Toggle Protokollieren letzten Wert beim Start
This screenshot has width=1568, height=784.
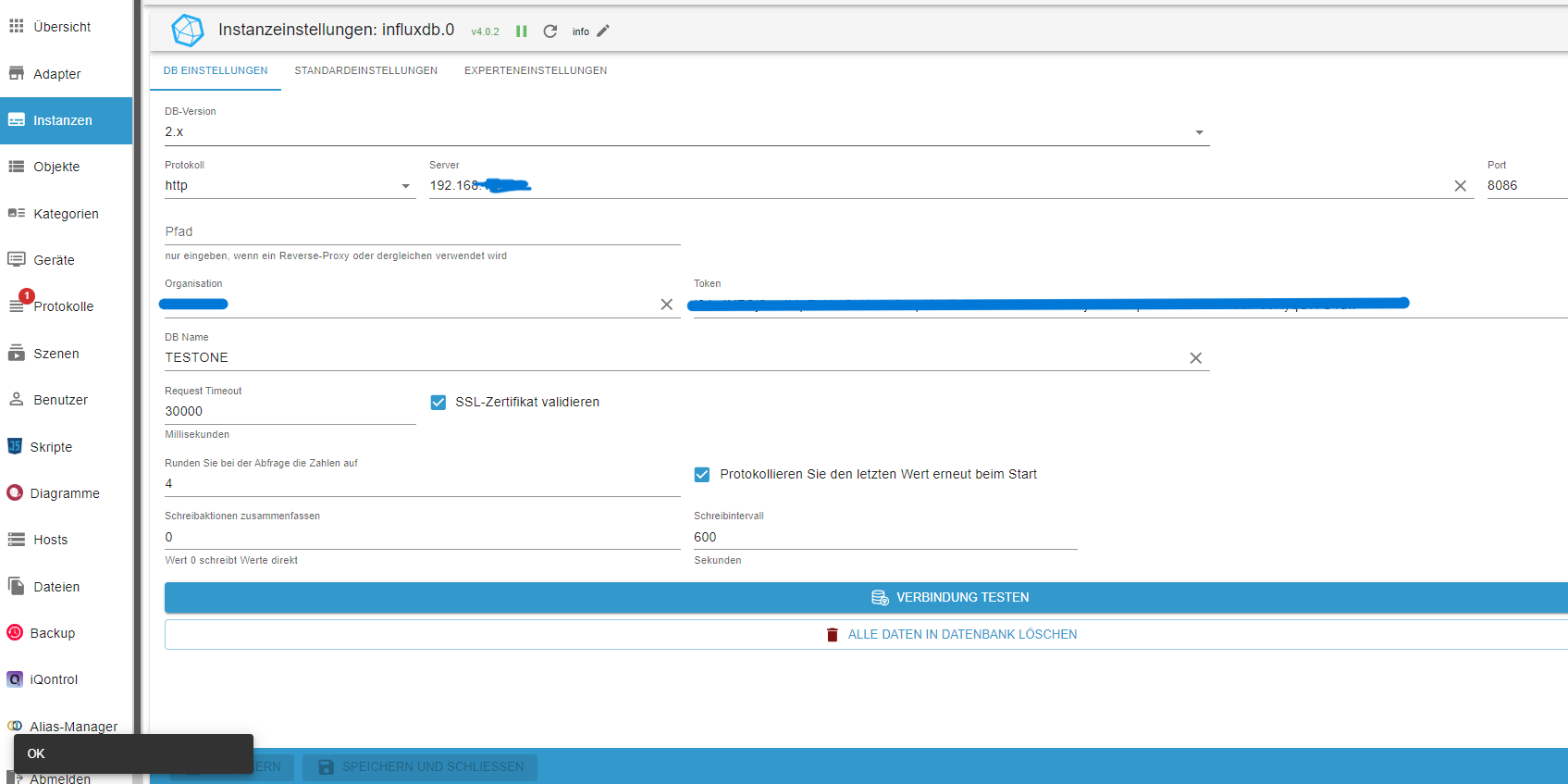tap(702, 475)
